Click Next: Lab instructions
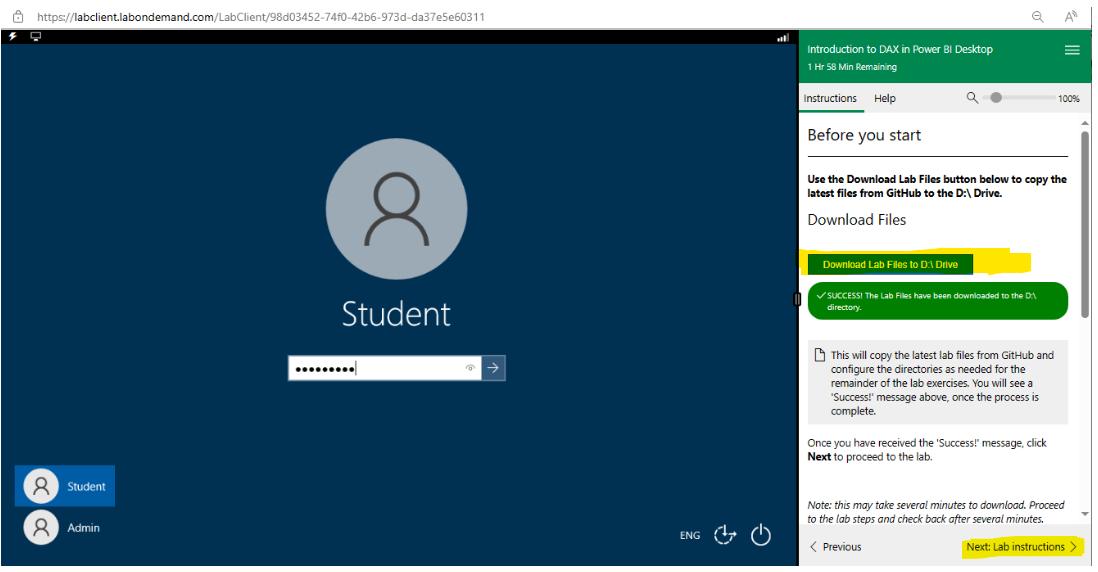This screenshot has width=1098, height=572. click(1022, 547)
